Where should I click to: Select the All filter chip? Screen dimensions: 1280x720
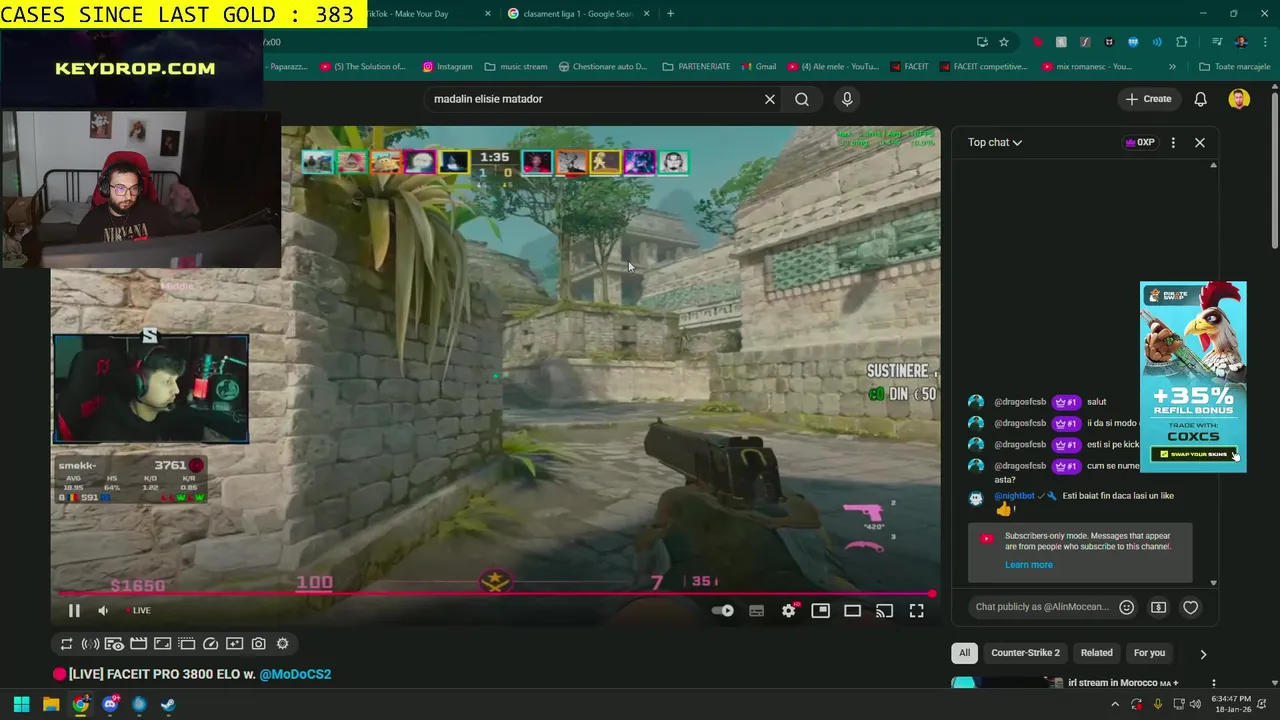(964, 653)
